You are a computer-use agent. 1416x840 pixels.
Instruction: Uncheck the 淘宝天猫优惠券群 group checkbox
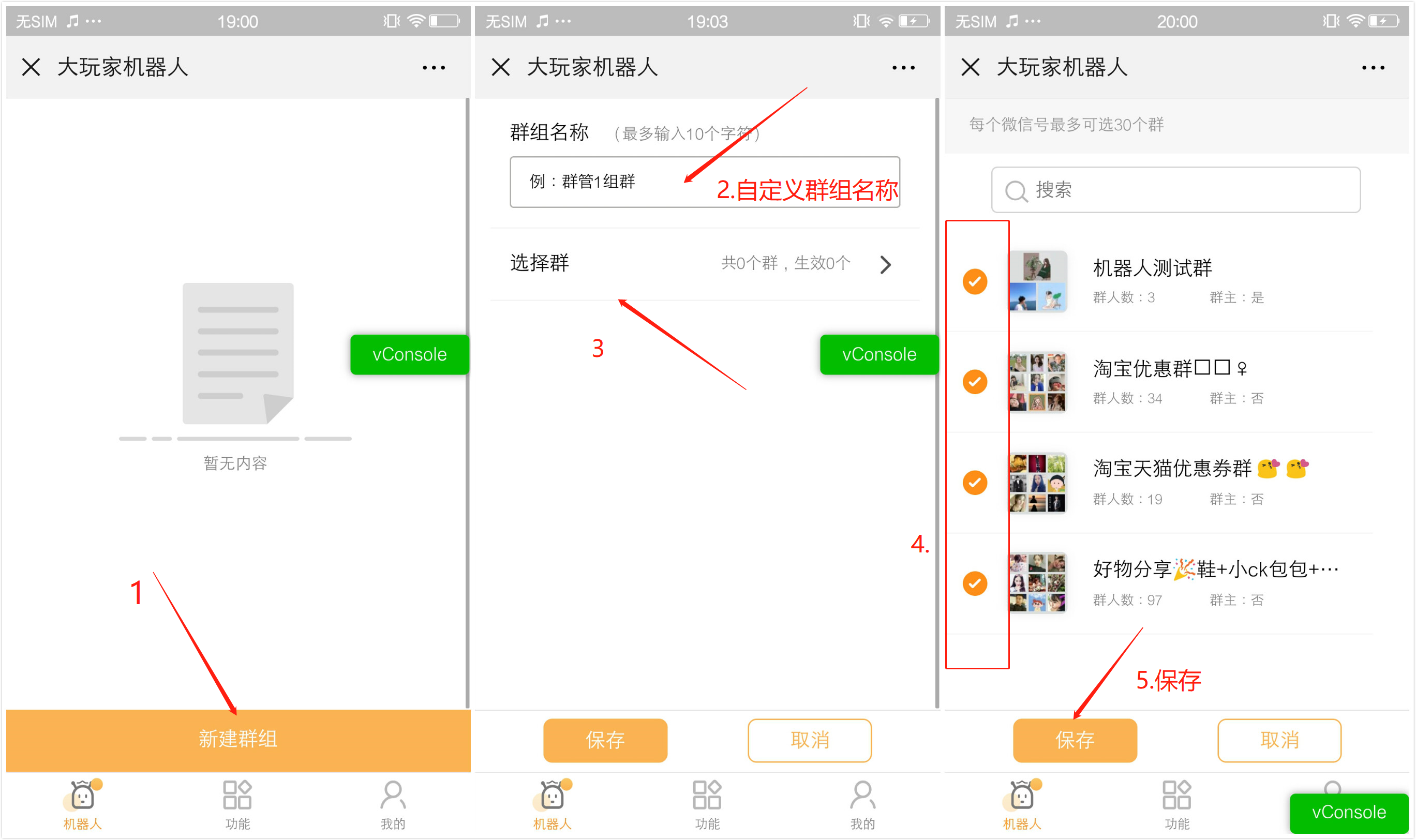click(x=975, y=482)
